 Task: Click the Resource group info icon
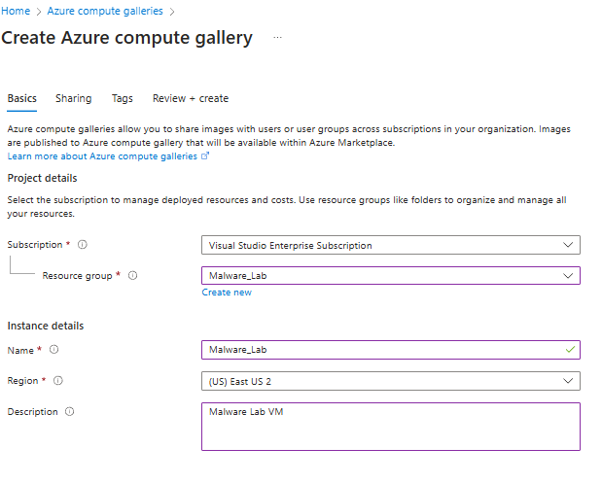pyautogui.click(x=132, y=275)
